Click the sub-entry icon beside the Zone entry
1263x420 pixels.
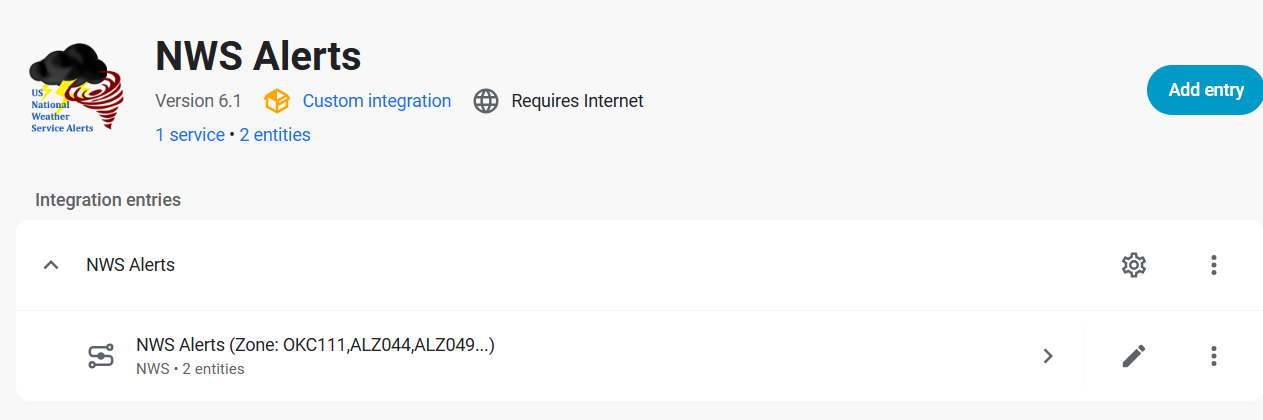pos(100,356)
